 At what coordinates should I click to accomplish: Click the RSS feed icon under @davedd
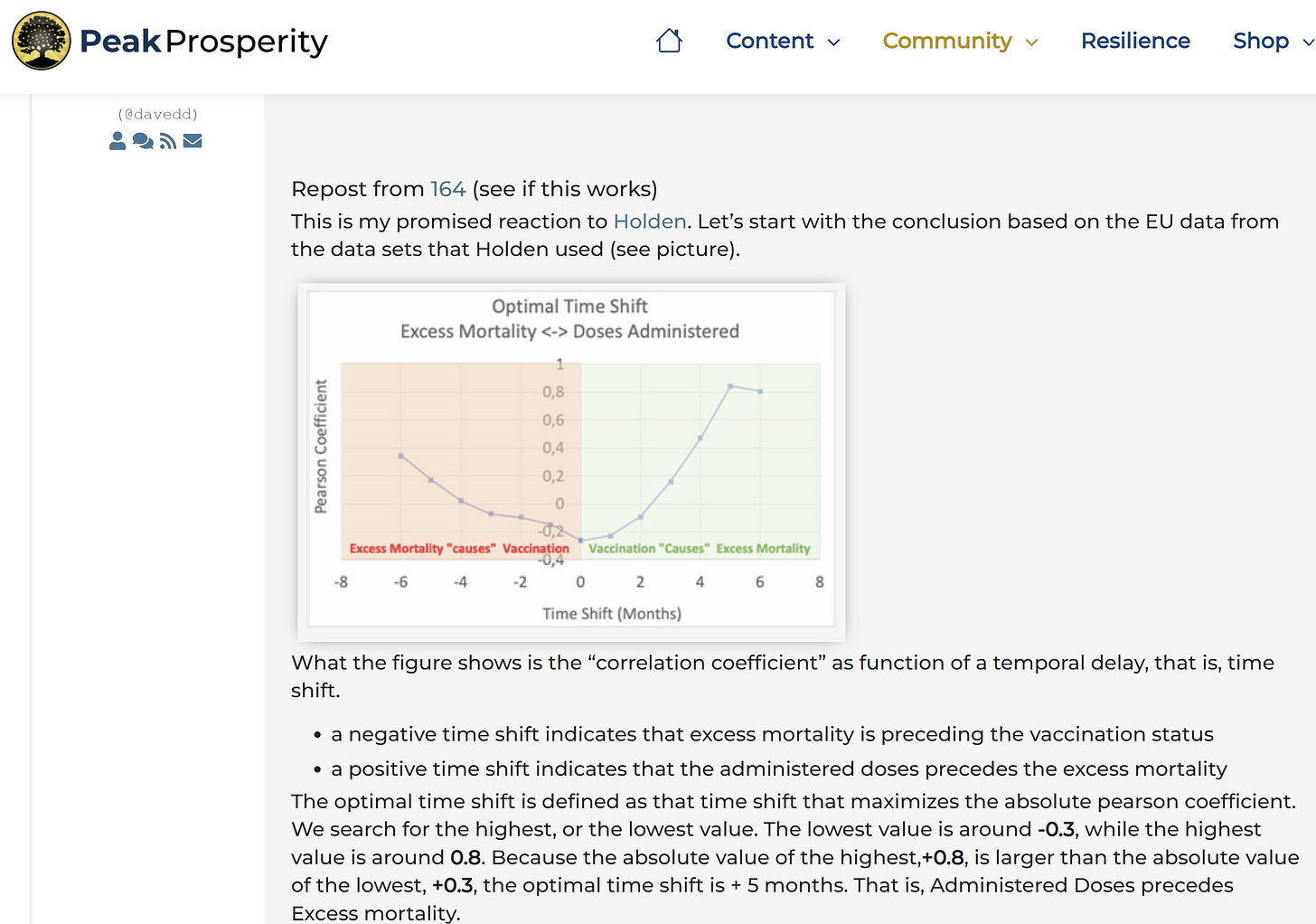168,141
